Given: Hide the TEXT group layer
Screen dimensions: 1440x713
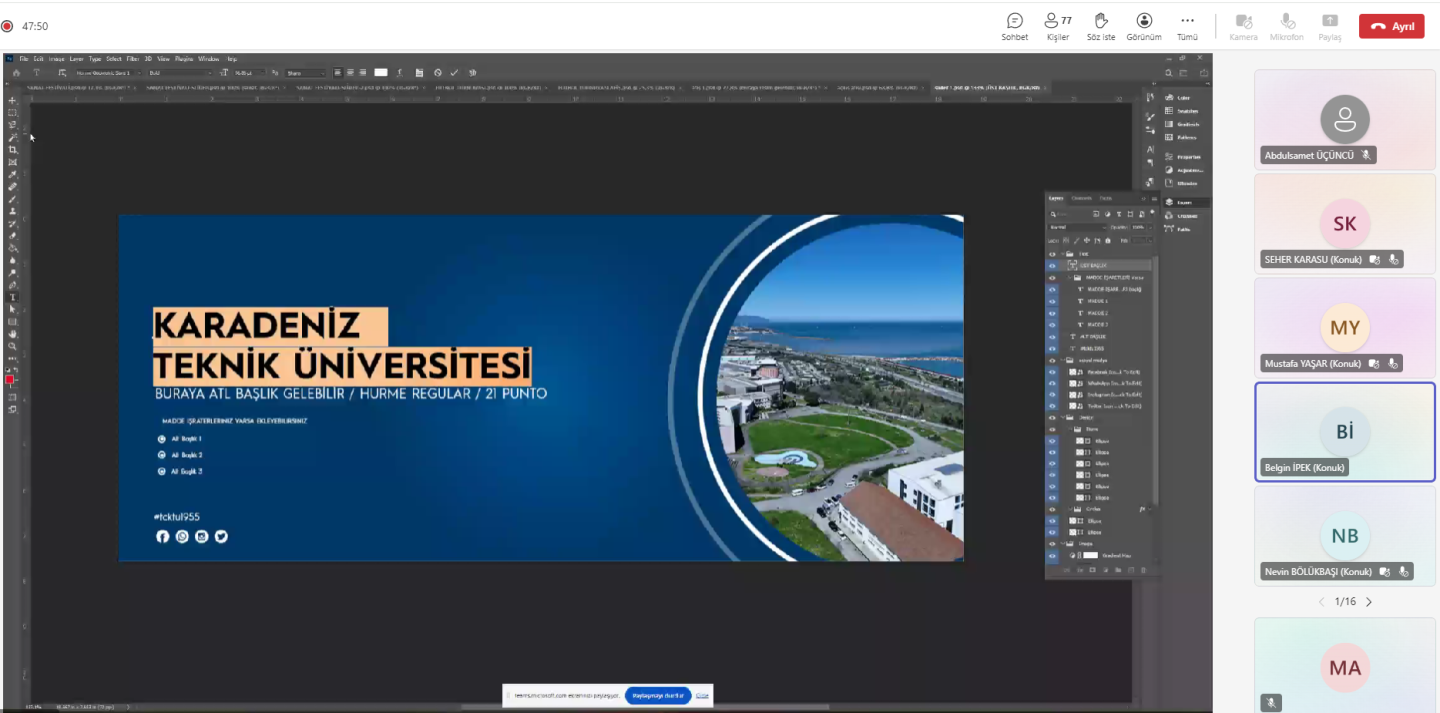Looking at the screenshot, I should coord(1052,255).
